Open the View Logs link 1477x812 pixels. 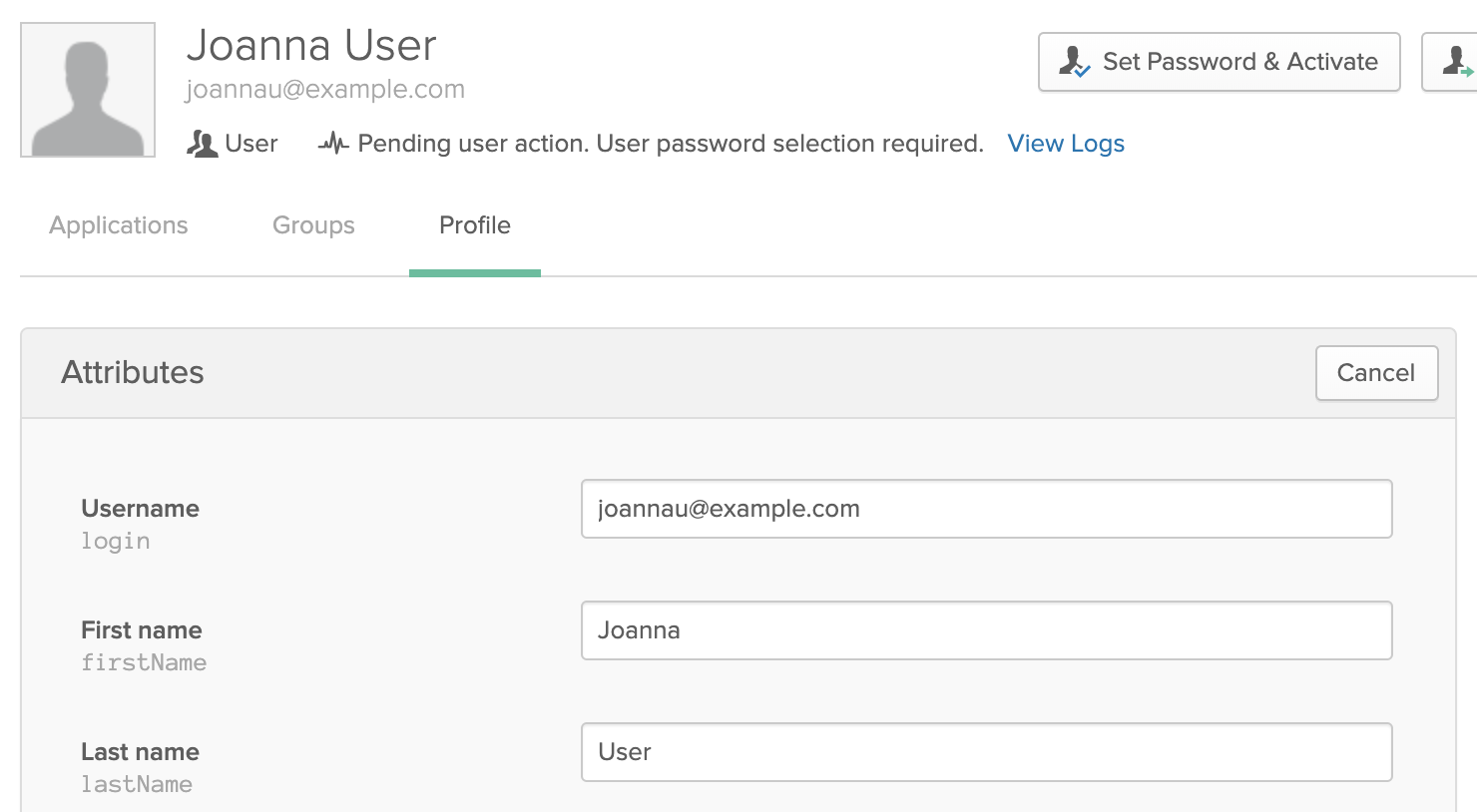[1066, 144]
